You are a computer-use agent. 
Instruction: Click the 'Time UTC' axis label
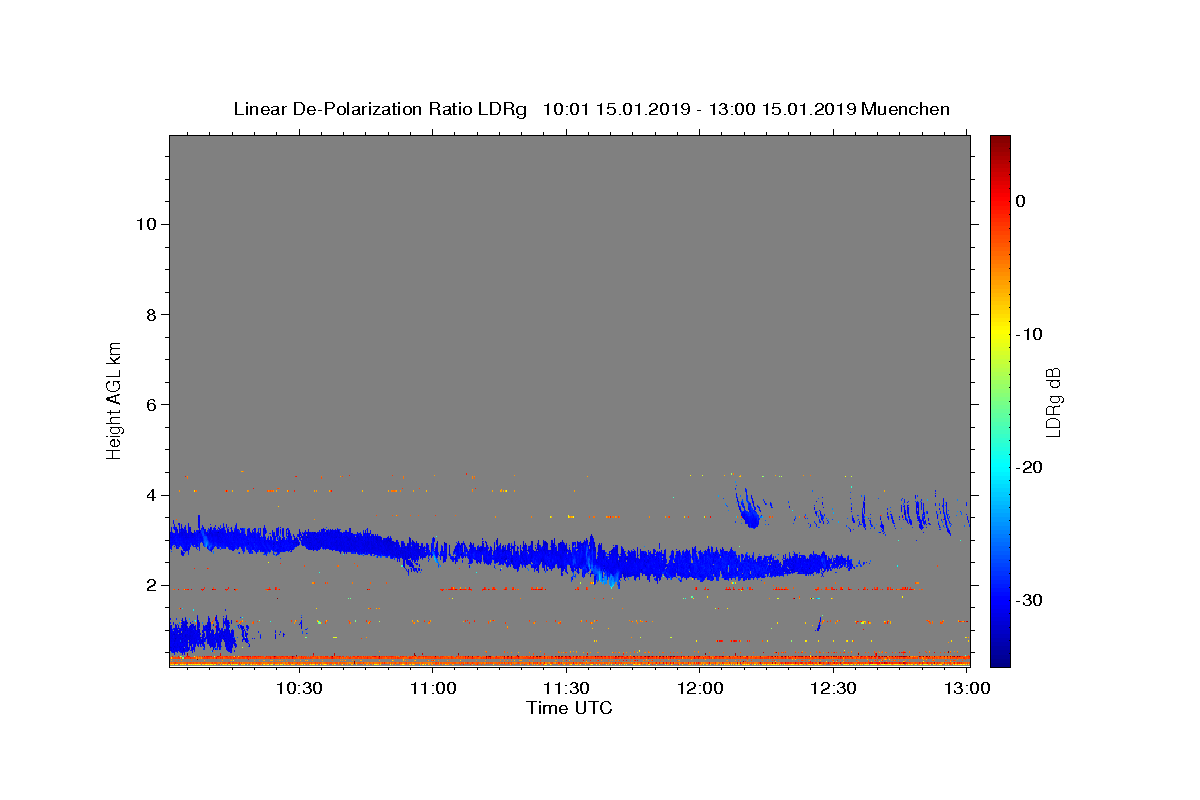(x=569, y=708)
